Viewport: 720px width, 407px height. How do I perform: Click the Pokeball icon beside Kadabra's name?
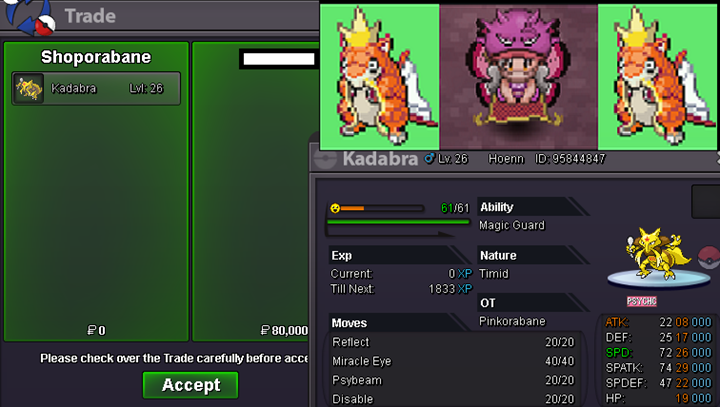click(x=325, y=160)
